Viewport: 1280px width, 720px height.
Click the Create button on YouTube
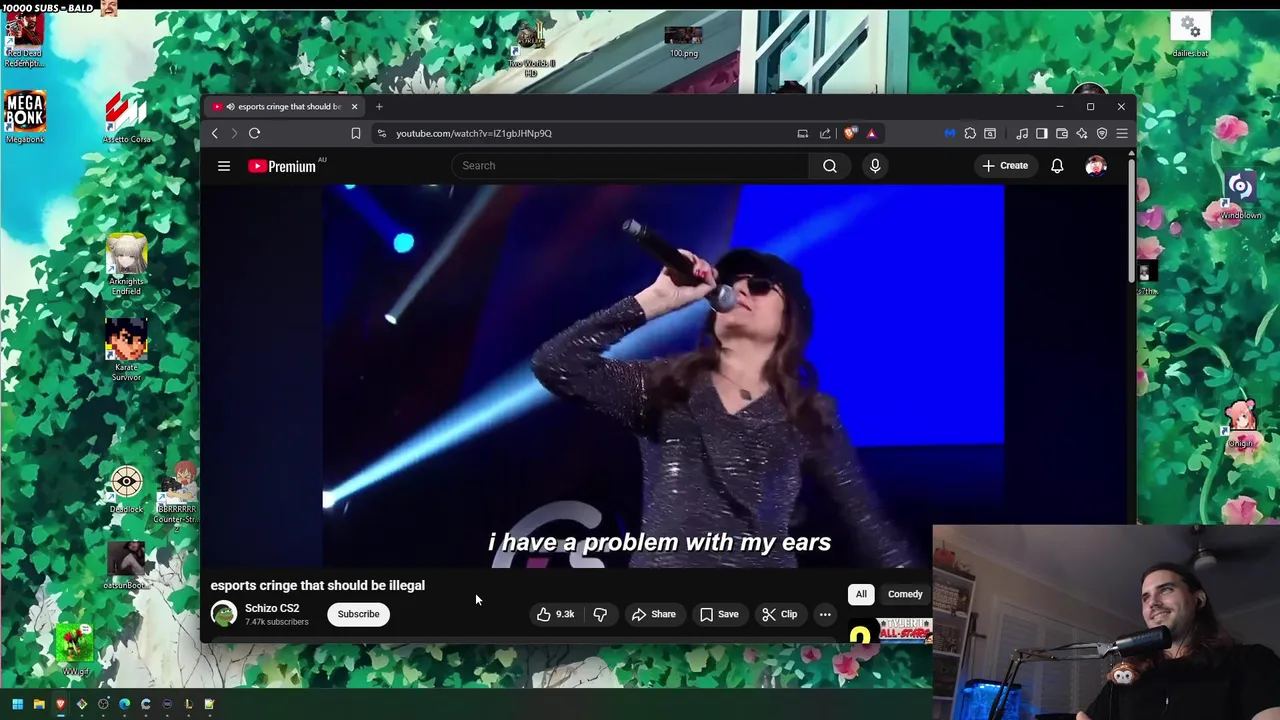1005,166
